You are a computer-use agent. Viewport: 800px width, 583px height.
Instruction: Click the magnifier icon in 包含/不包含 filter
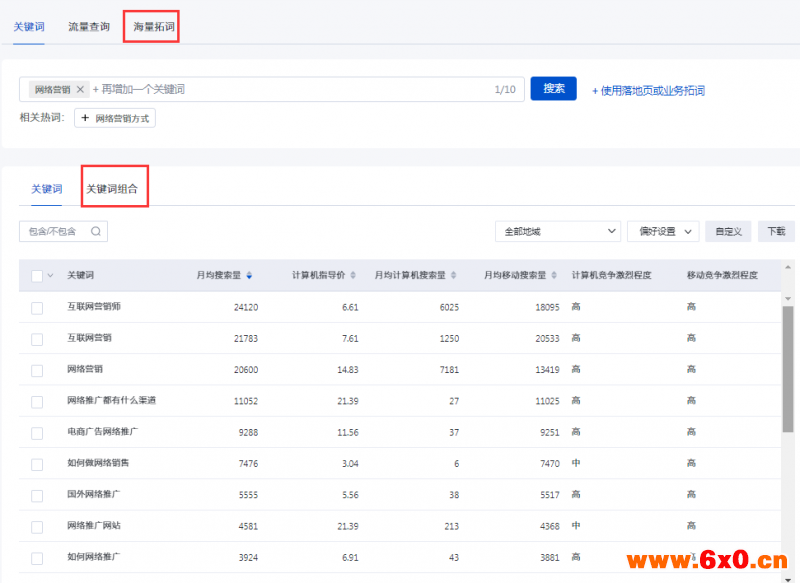tap(95, 232)
